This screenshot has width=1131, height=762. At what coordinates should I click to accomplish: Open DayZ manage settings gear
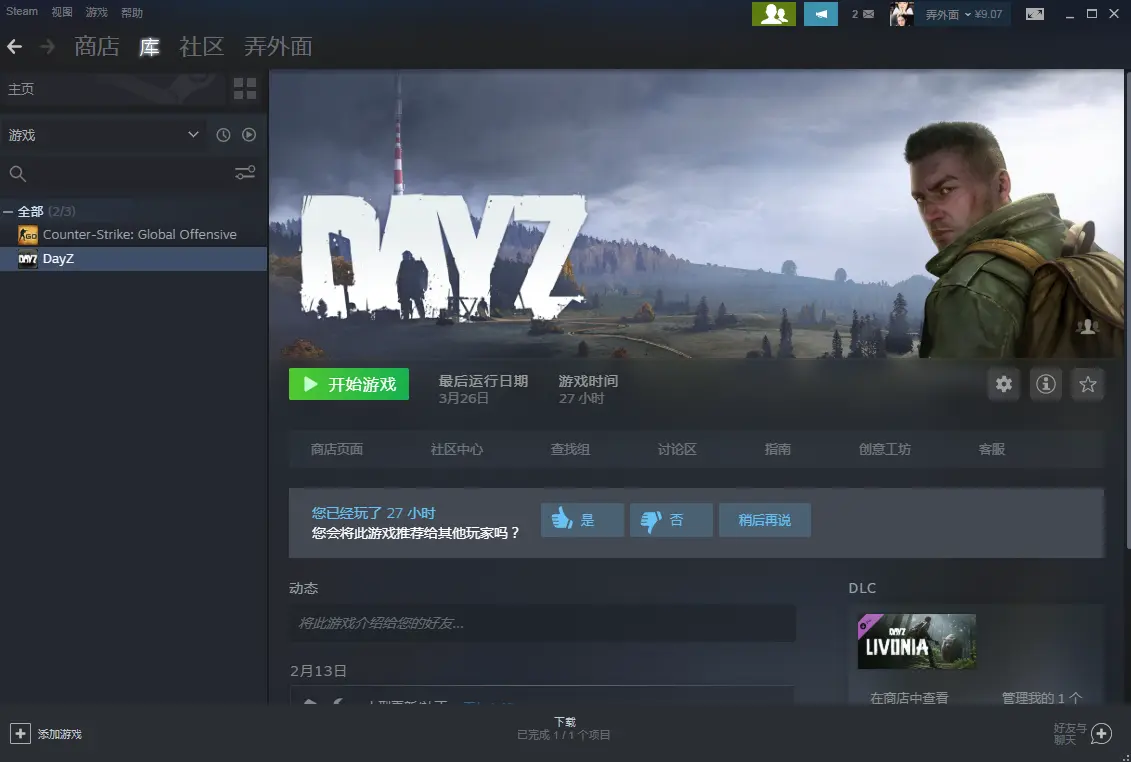click(x=1003, y=384)
